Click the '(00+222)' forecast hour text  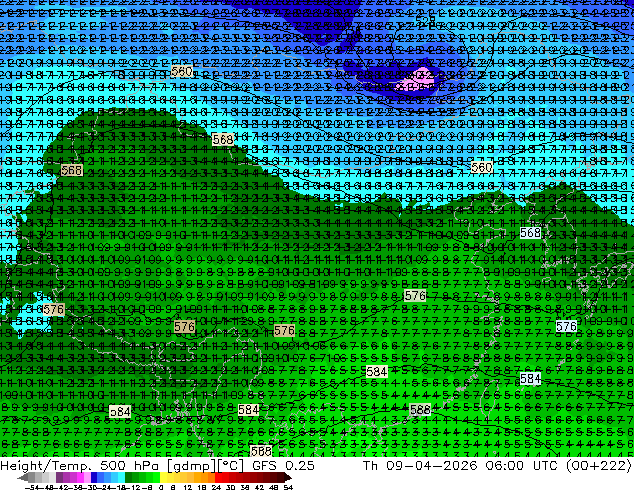[x=598, y=466]
